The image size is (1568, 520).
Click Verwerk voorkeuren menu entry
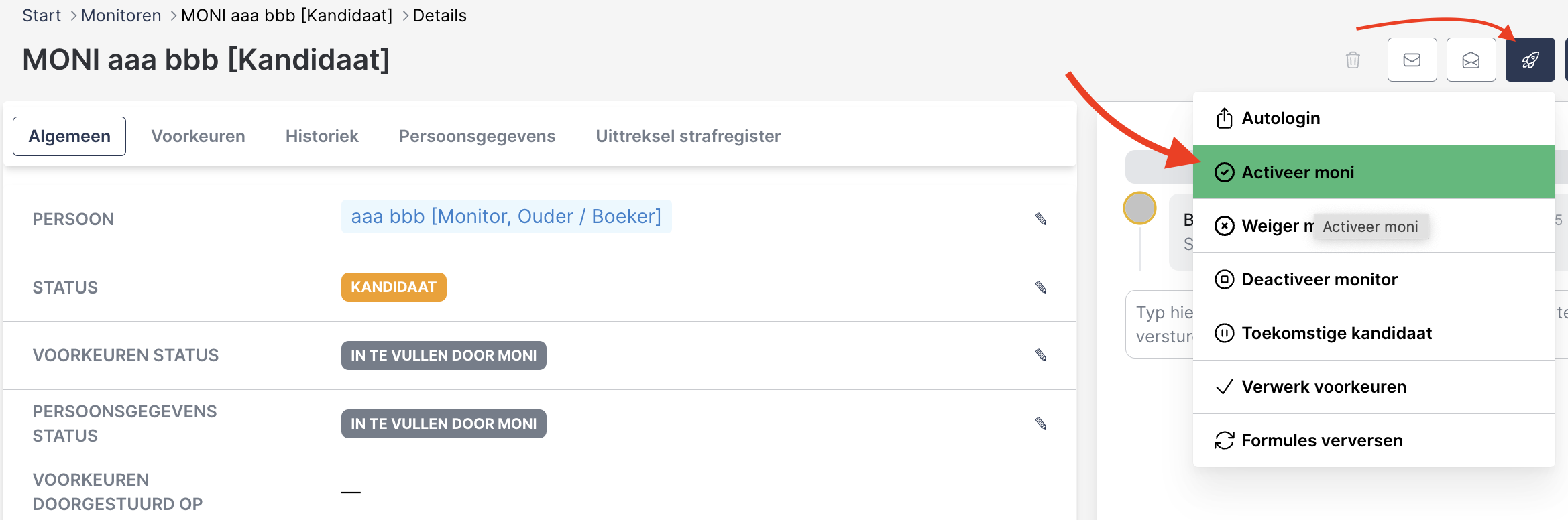1323,387
